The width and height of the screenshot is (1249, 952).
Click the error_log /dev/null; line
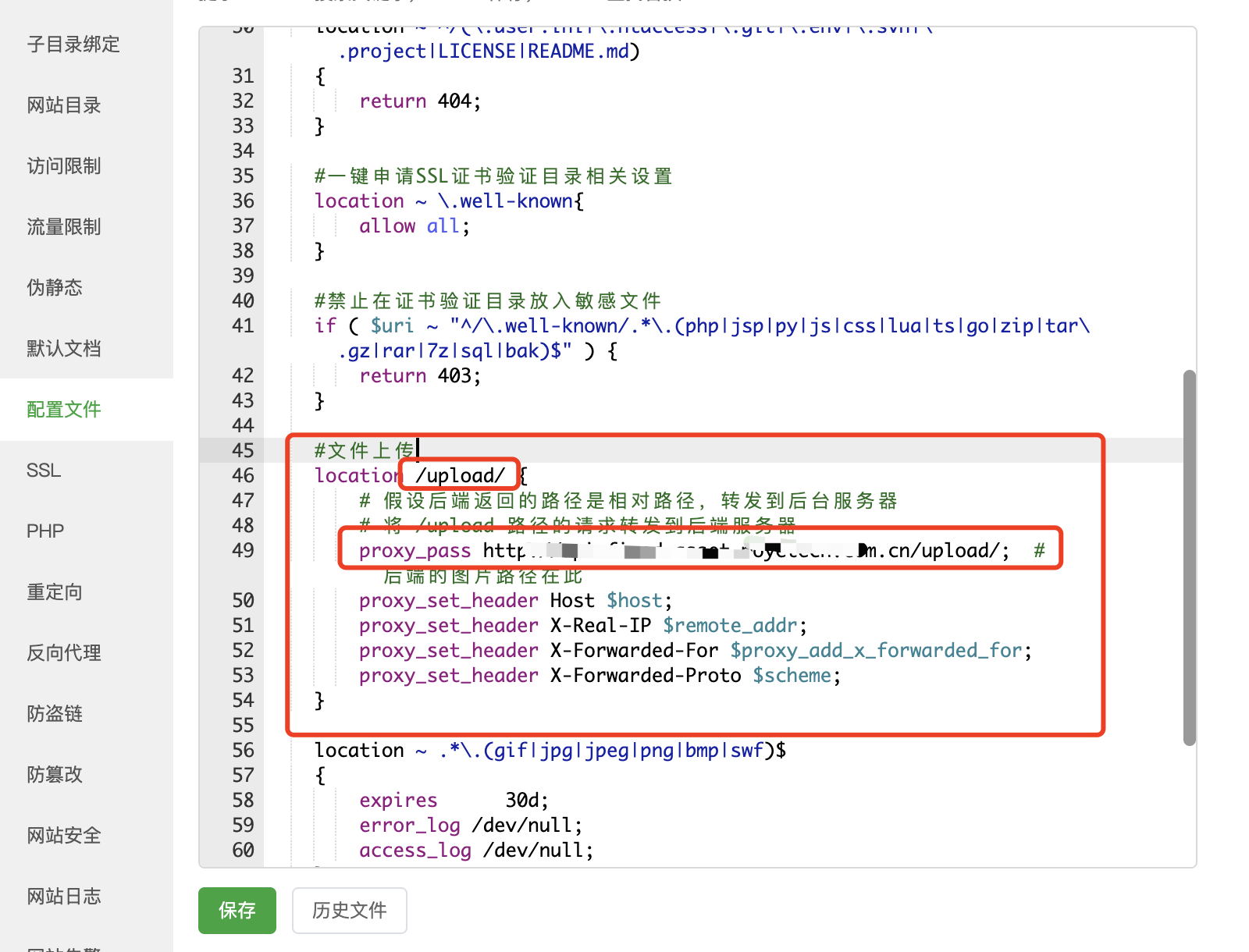pyautogui.click(x=471, y=826)
